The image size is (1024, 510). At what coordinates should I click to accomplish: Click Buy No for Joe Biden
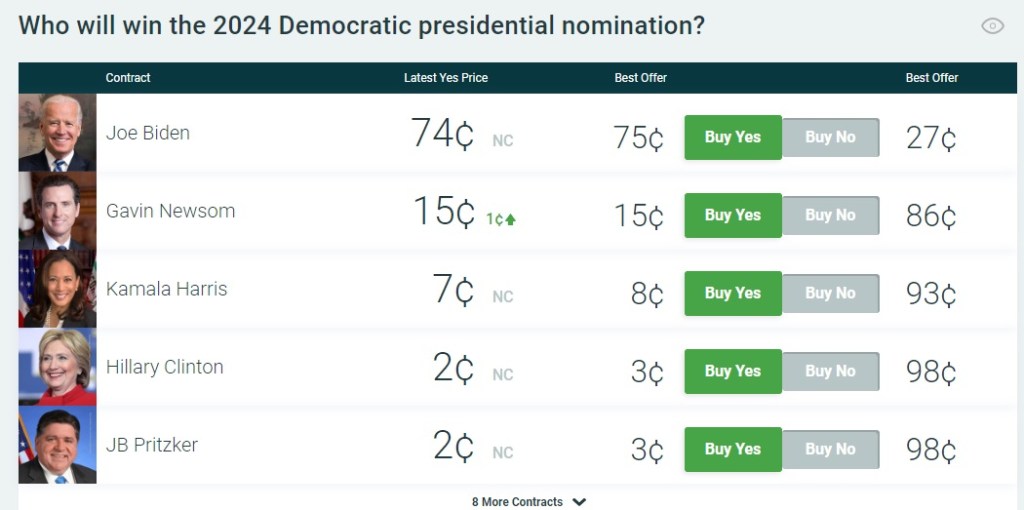coord(830,137)
